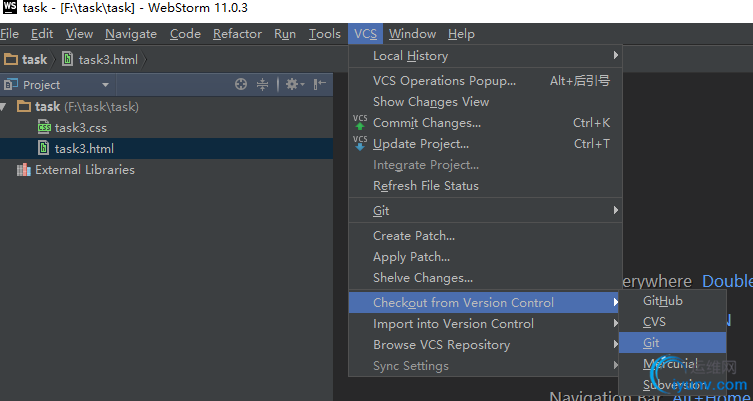The height and width of the screenshot is (401, 753).
Task: Click the task3.css file icon
Action: coord(44,127)
